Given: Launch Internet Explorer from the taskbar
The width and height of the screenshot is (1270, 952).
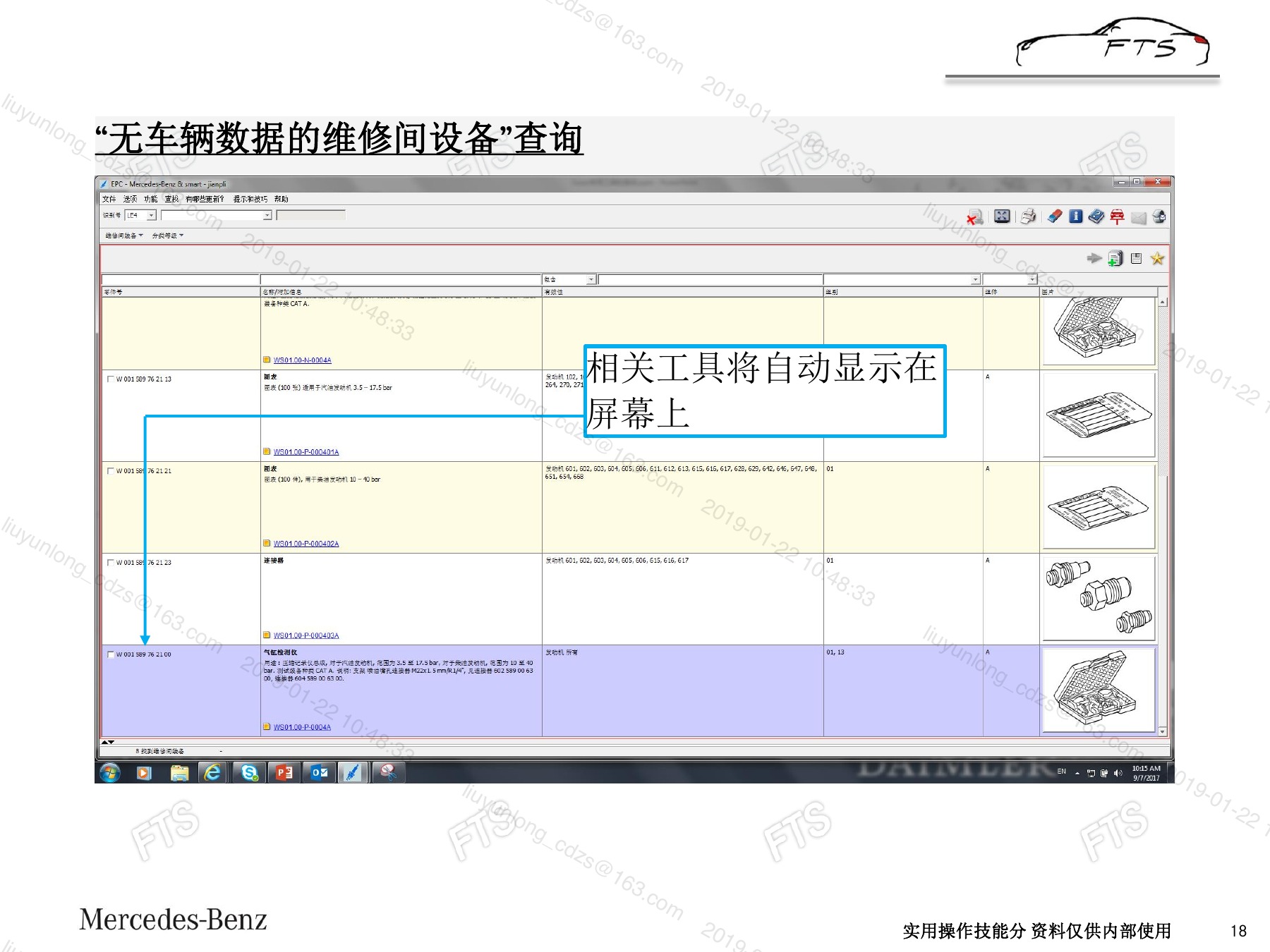Looking at the screenshot, I should point(212,773).
